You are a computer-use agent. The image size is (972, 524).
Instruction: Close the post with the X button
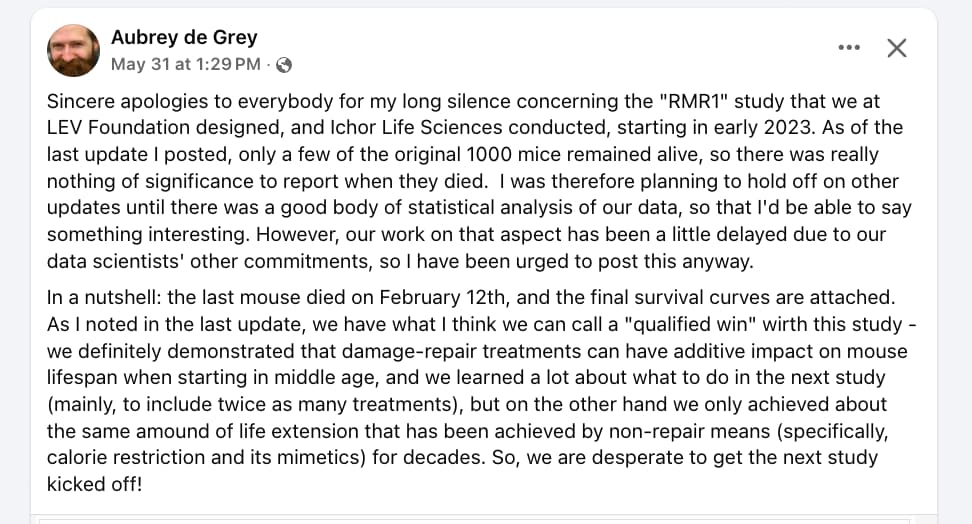[x=896, y=48]
